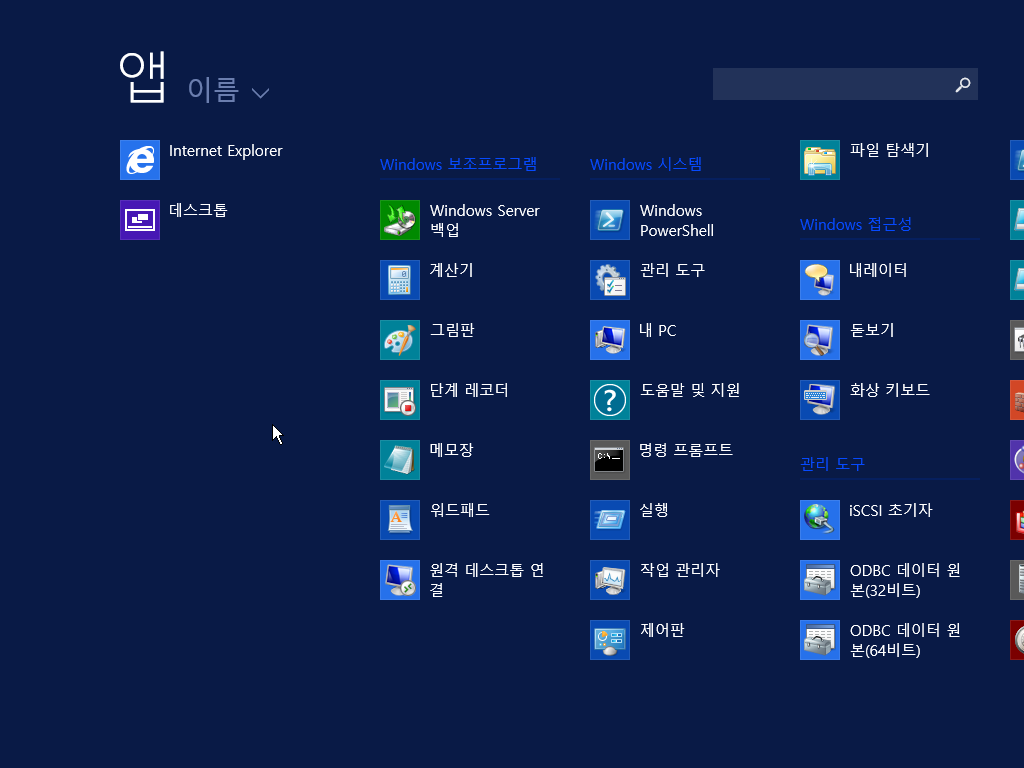
Task: Click the 화상 키보드 label text
Action: [889, 390]
